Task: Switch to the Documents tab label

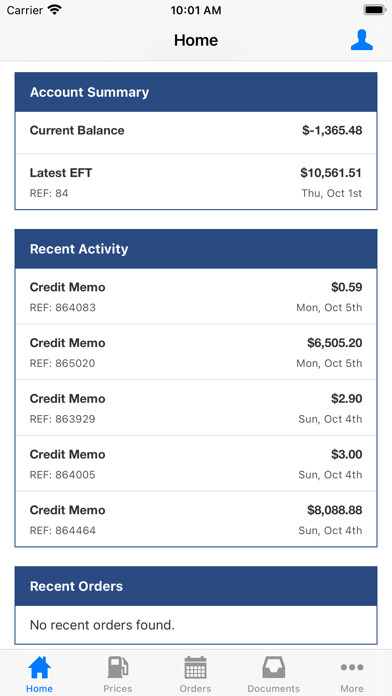Action: [273, 688]
